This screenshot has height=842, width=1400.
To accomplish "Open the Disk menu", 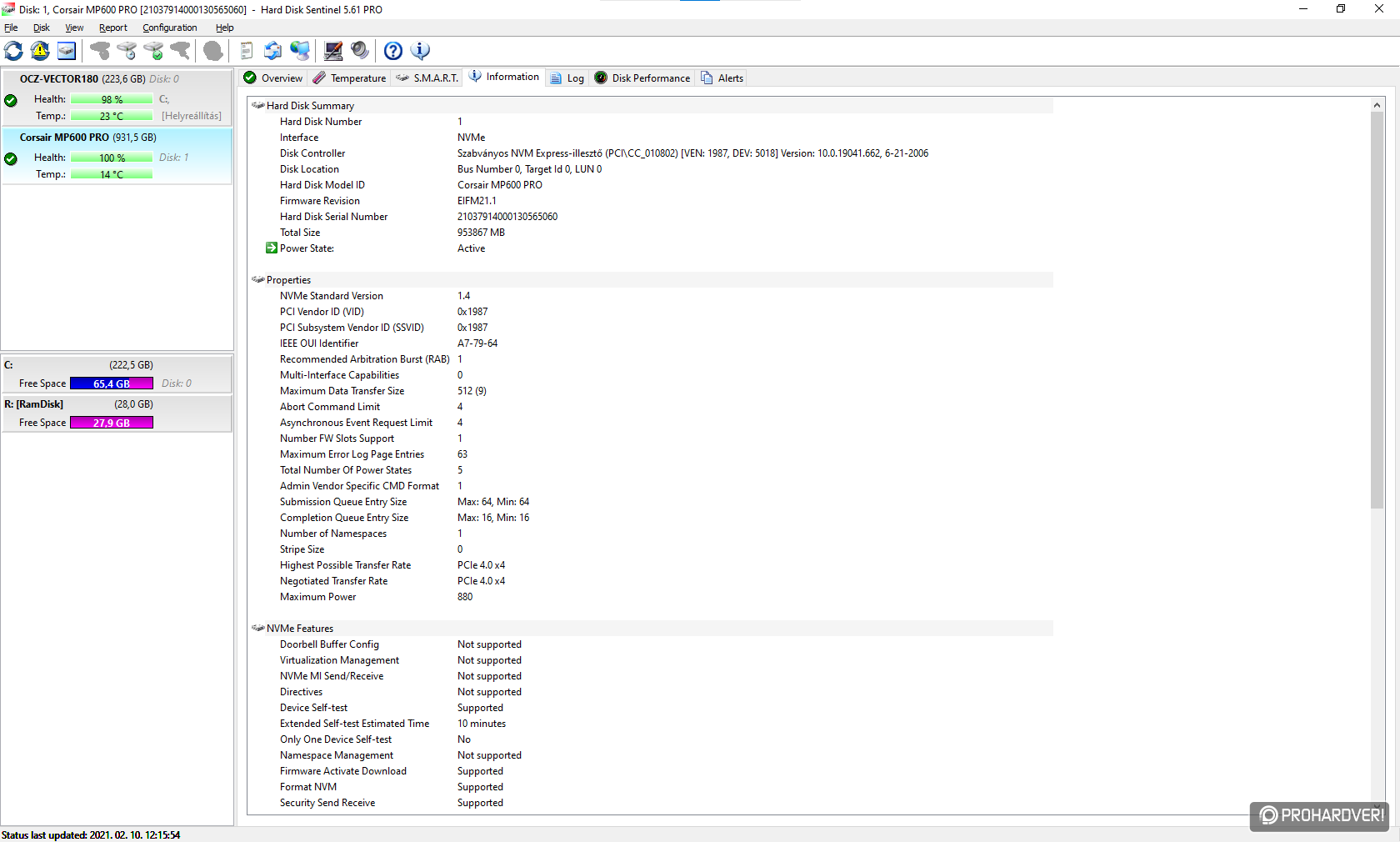I will click(42, 28).
